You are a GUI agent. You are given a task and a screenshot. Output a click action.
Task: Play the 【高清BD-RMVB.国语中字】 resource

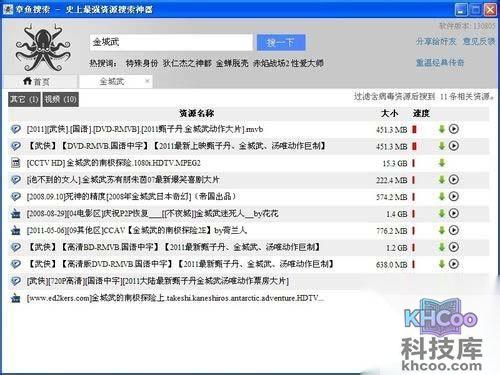(x=454, y=247)
